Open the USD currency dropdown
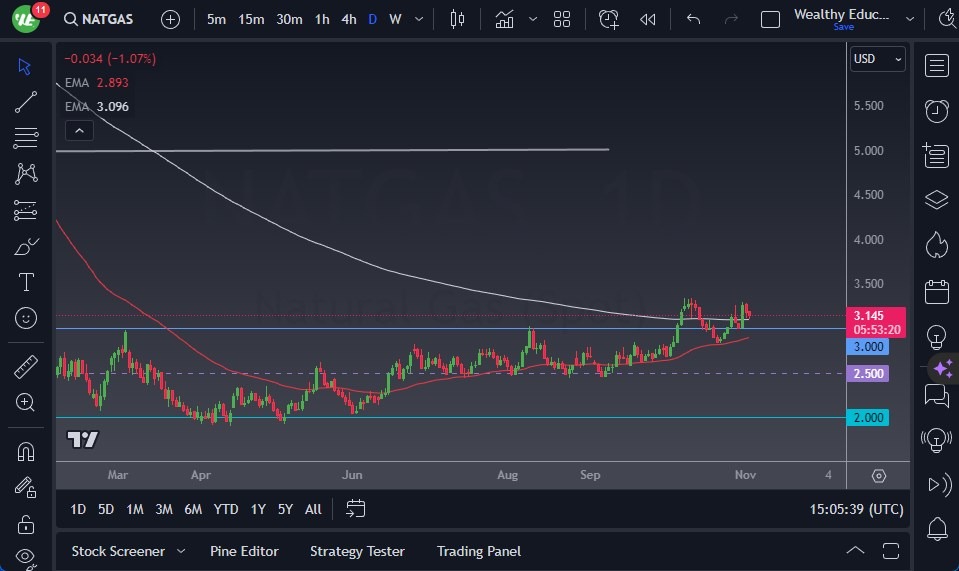 877,59
